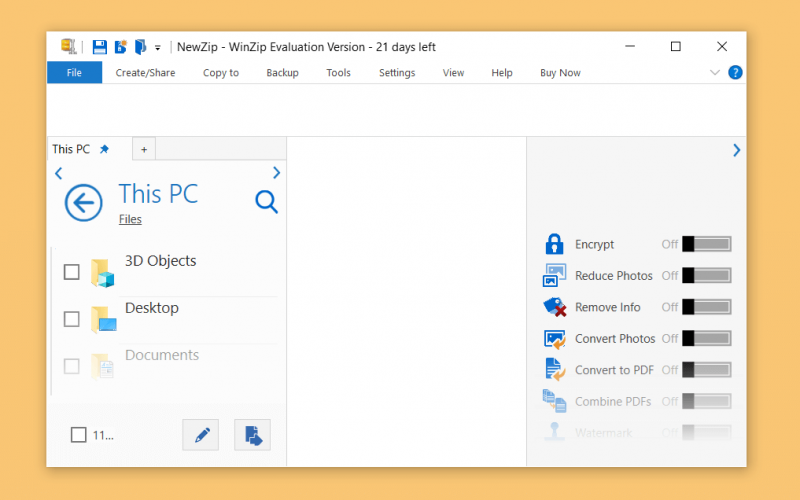Click the left chevron in the files pane
Screen dimensions: 800x500
(59, 173)
